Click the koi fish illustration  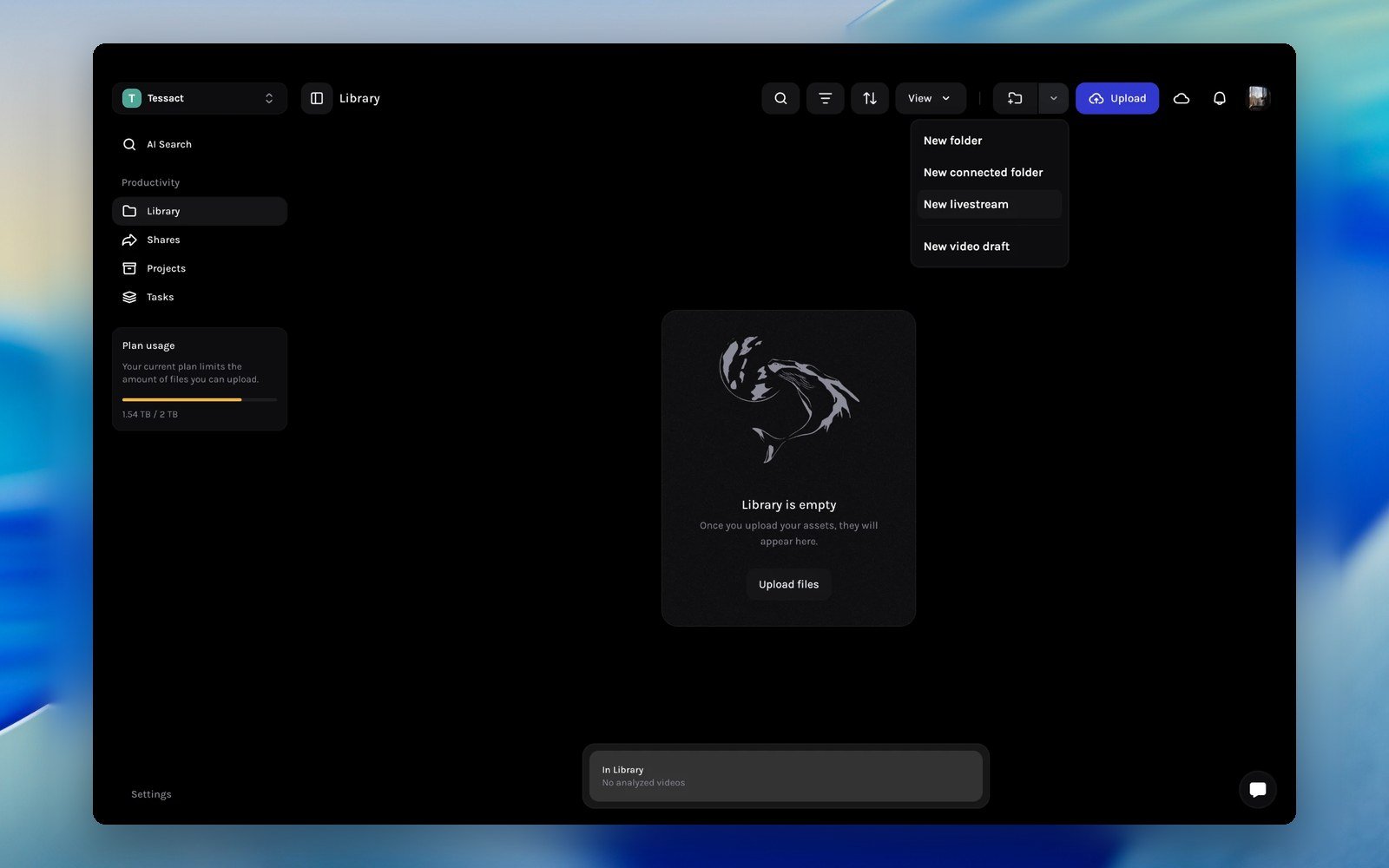tap(788, 398)
